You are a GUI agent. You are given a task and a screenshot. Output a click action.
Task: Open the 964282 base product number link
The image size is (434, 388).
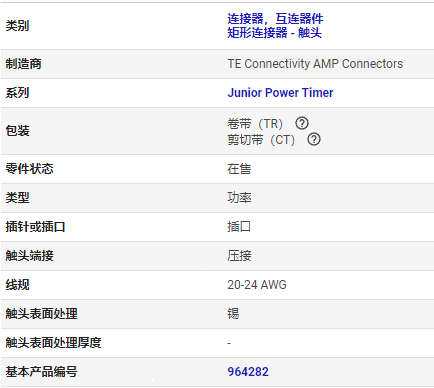click(248, 372)
